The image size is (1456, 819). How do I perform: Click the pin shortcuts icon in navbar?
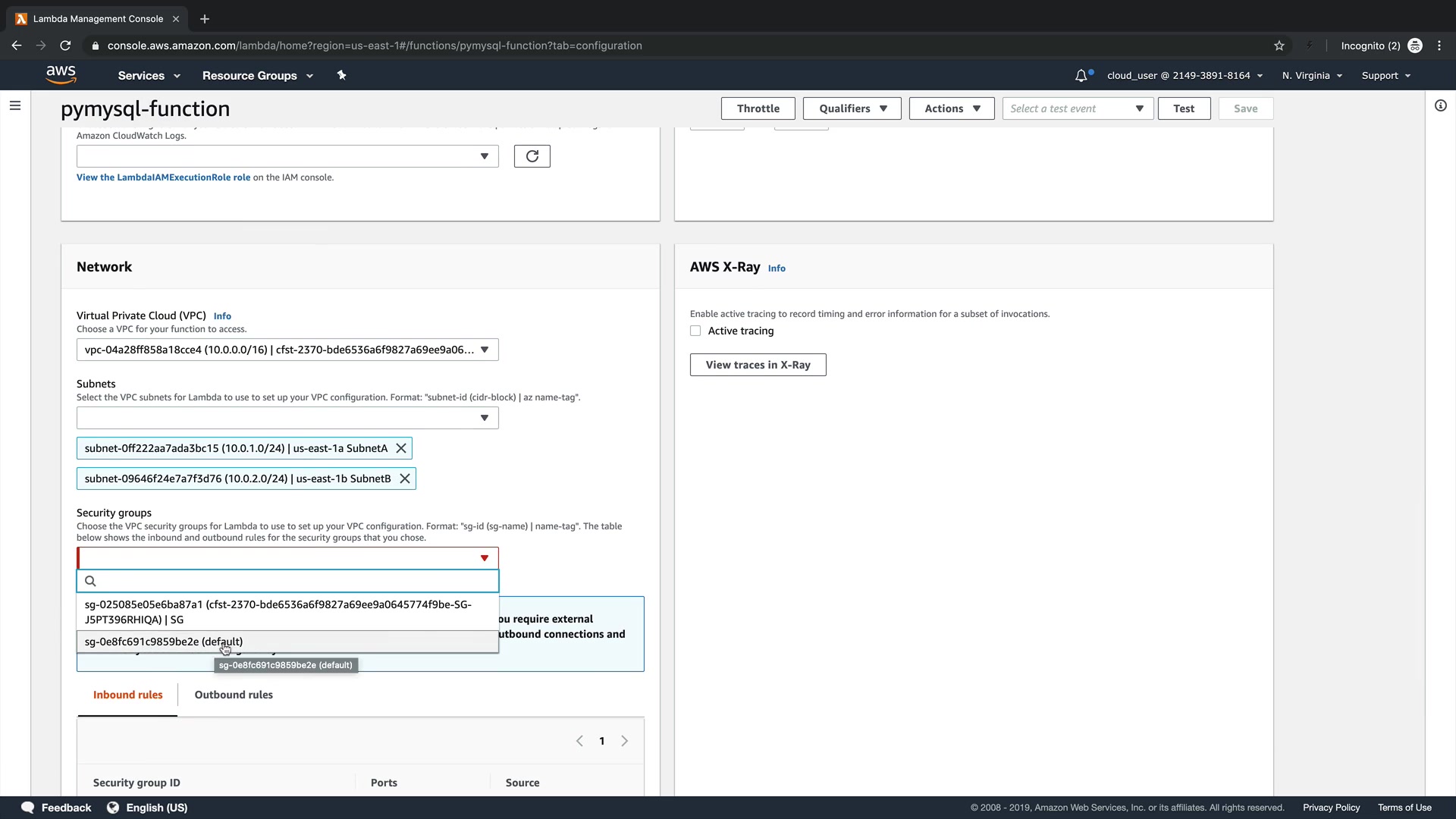pyautogui.click(x=341, y=75)
